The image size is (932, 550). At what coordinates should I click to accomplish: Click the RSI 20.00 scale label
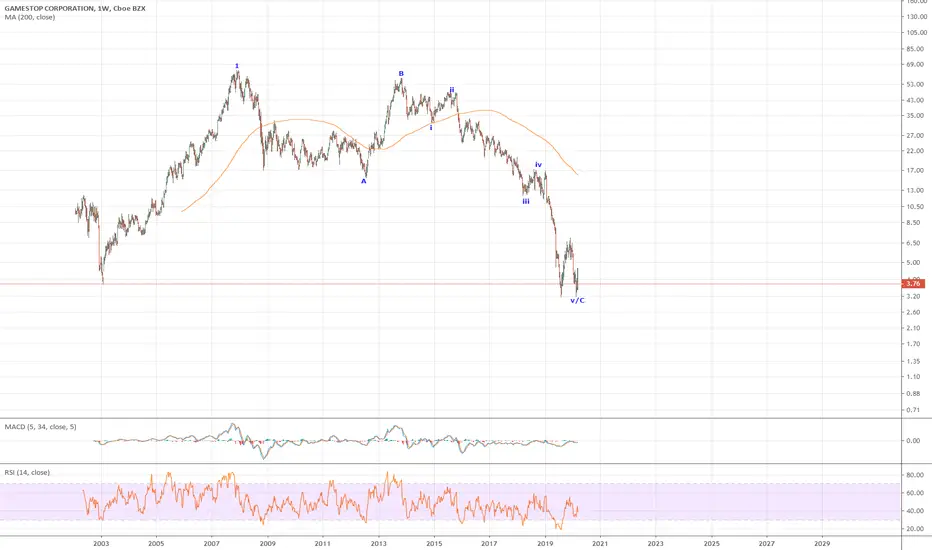pos(916,529)
